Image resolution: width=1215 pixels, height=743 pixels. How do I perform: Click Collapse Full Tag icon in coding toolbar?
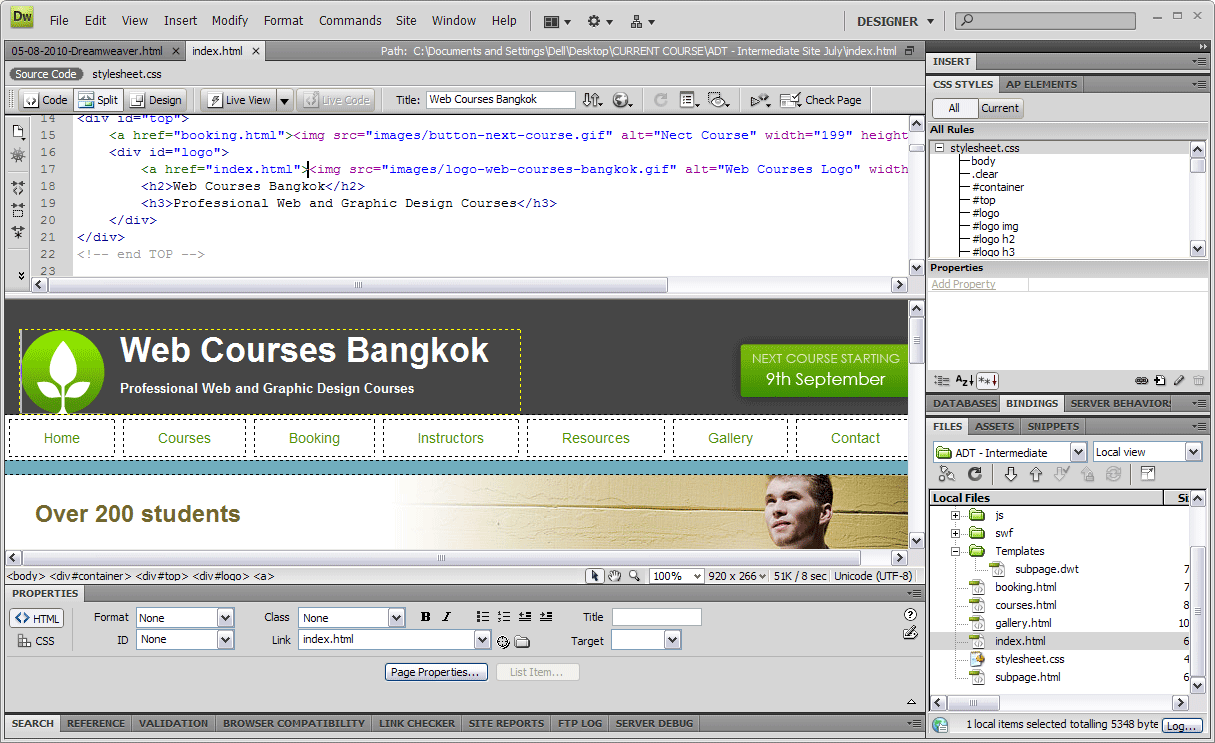tap(17, 186)
